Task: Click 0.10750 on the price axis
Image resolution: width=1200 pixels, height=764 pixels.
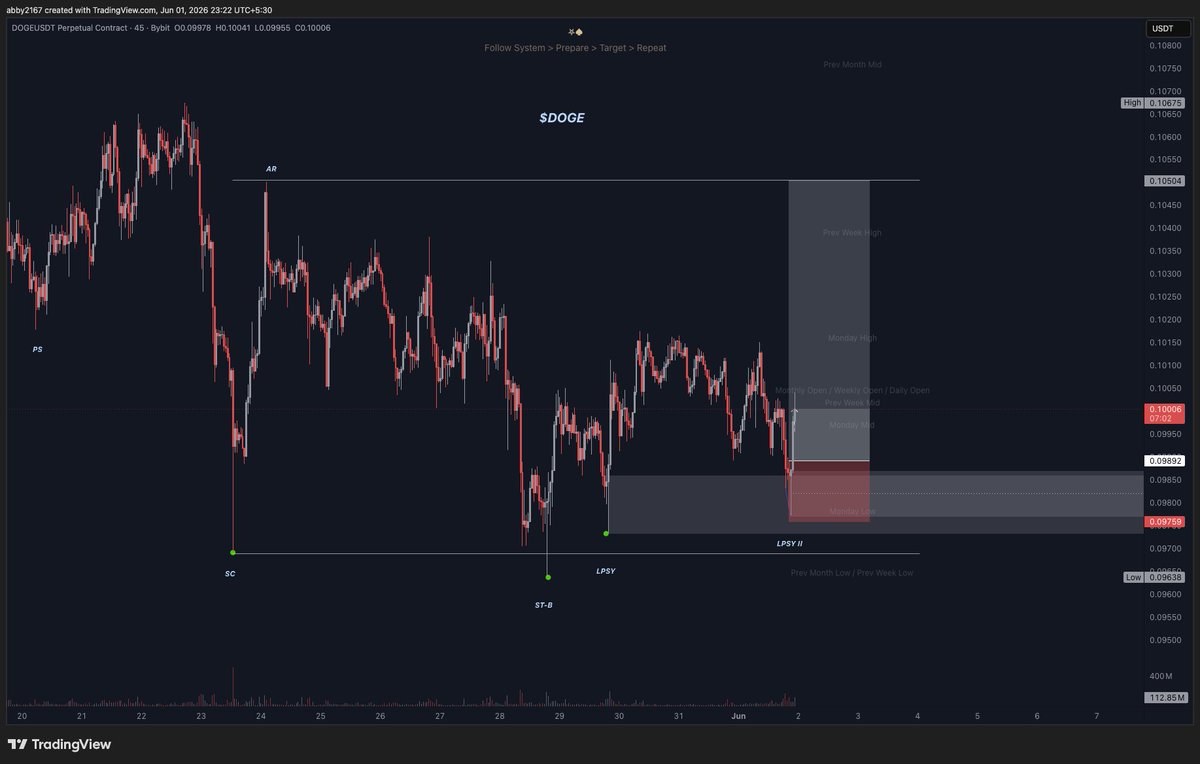Action: pos(1166,69)
